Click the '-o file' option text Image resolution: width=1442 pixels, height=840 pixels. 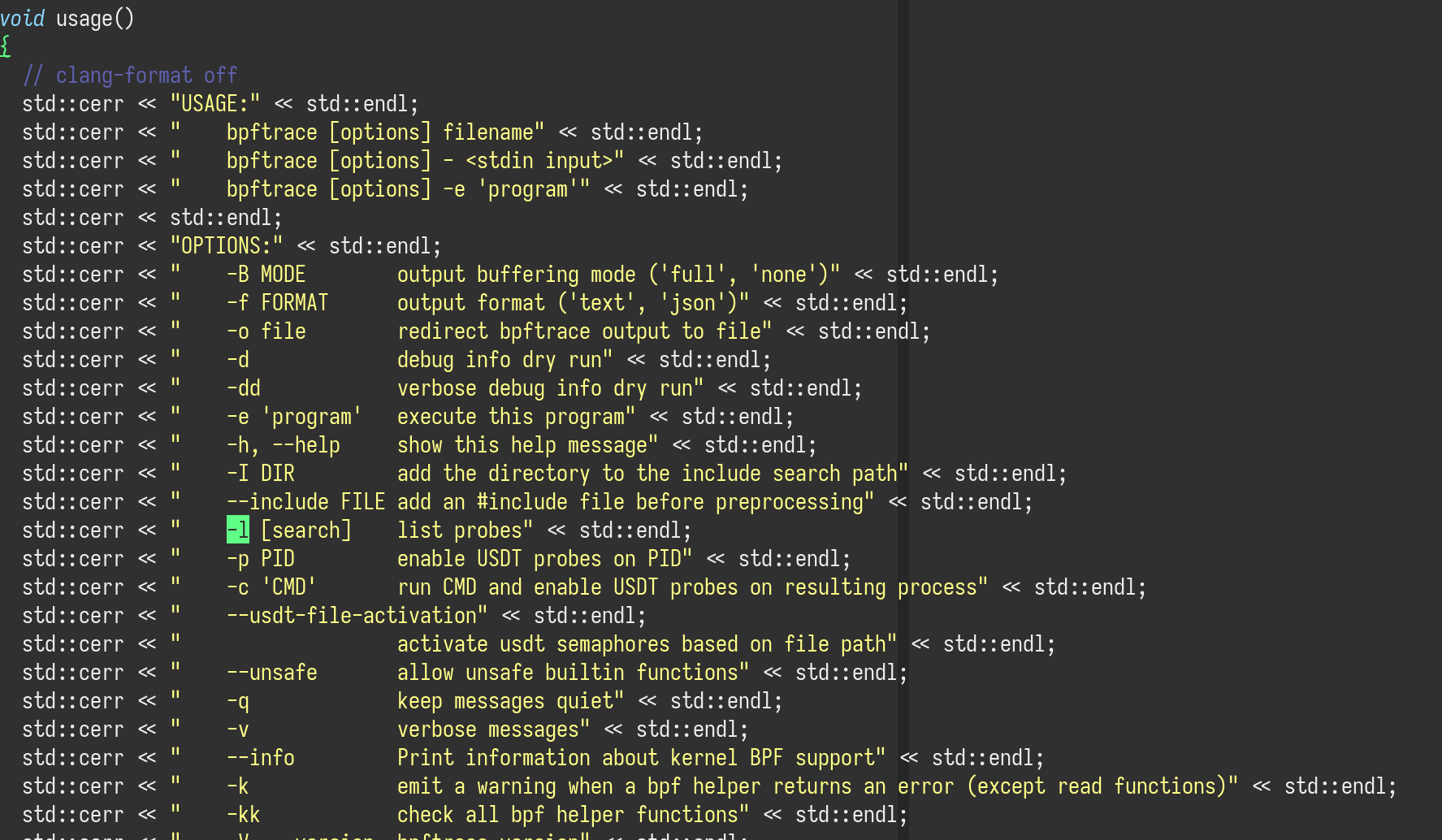click(x=266, y=331)
